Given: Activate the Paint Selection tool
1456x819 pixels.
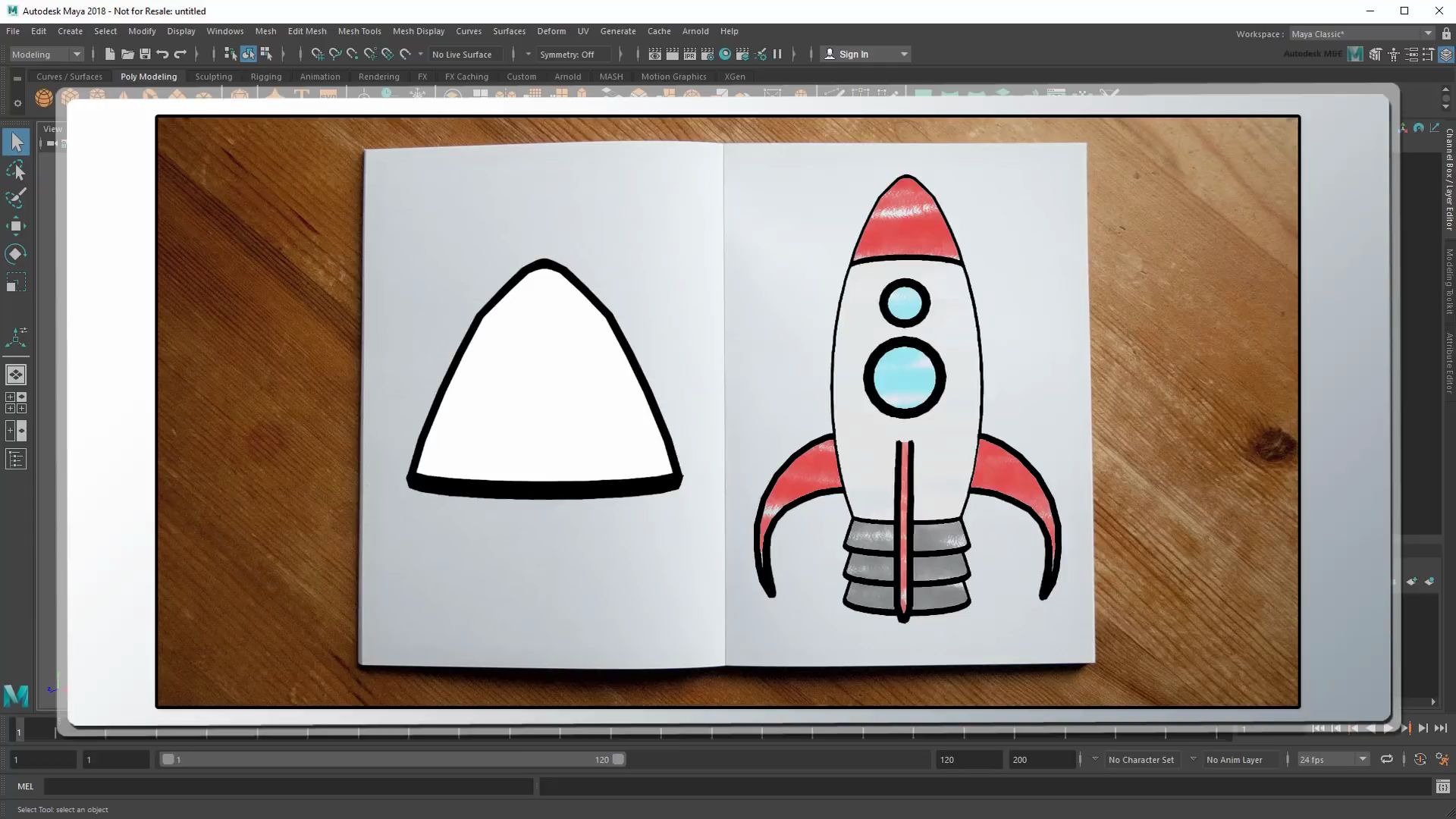Looking at the screenshot, I should pos(16,198).
